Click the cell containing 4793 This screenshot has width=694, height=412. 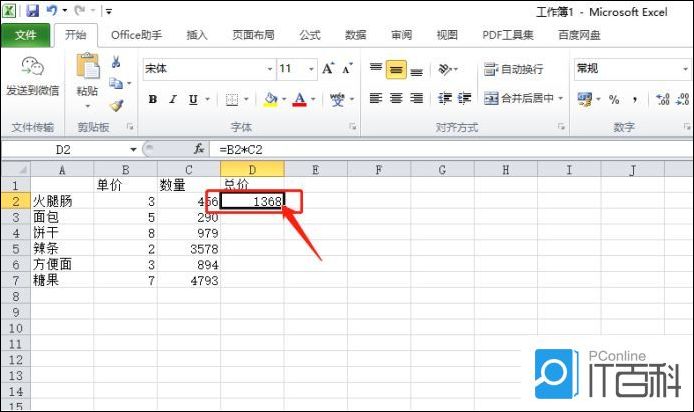tap(189, 280)
